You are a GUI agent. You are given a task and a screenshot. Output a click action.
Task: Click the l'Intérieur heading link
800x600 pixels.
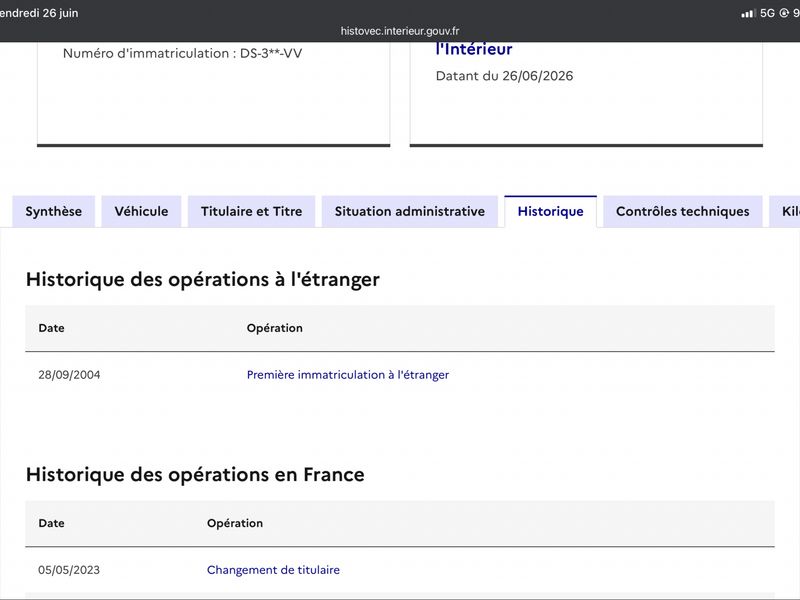tap(474, 49)
